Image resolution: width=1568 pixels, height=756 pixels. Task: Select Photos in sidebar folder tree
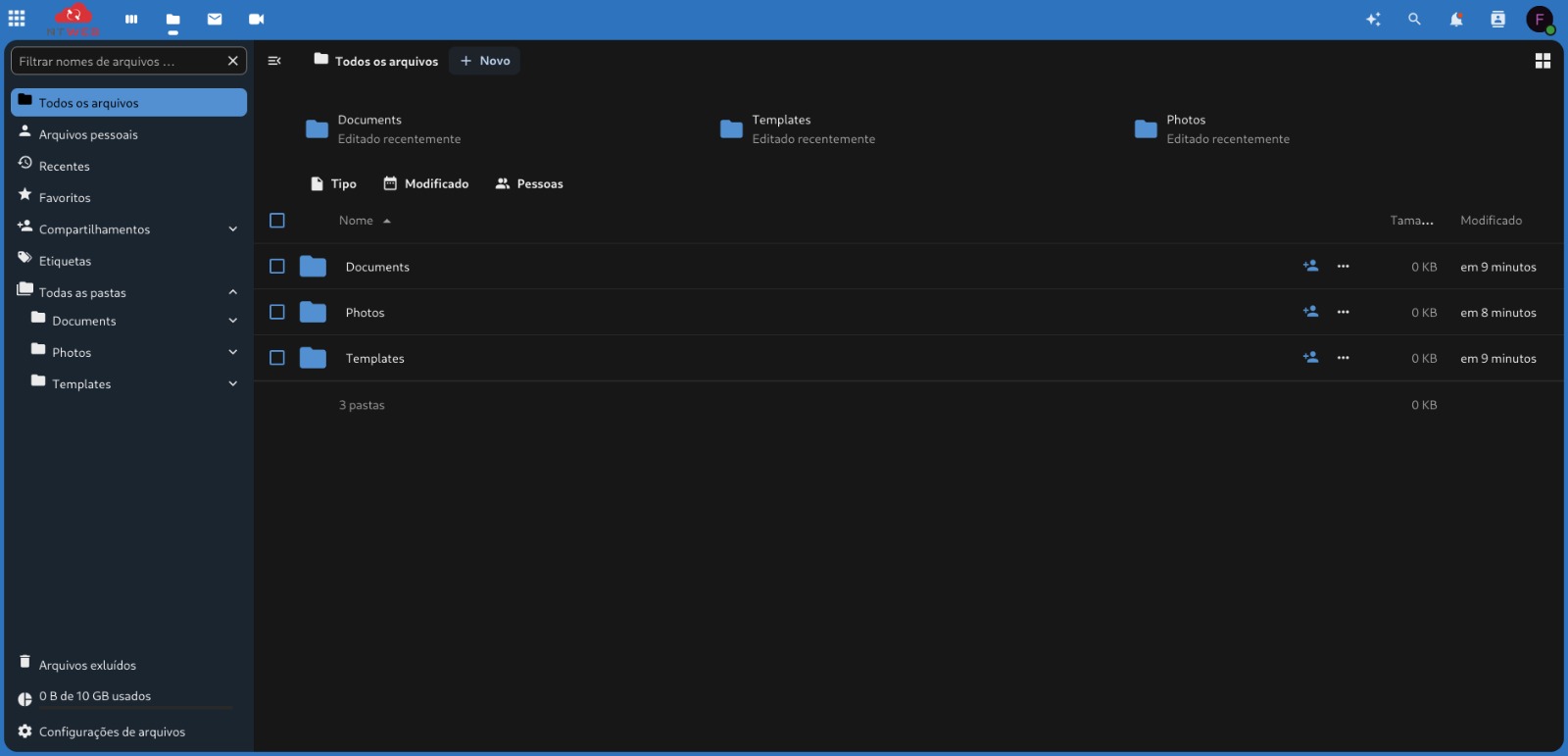[x=72, y=352]
